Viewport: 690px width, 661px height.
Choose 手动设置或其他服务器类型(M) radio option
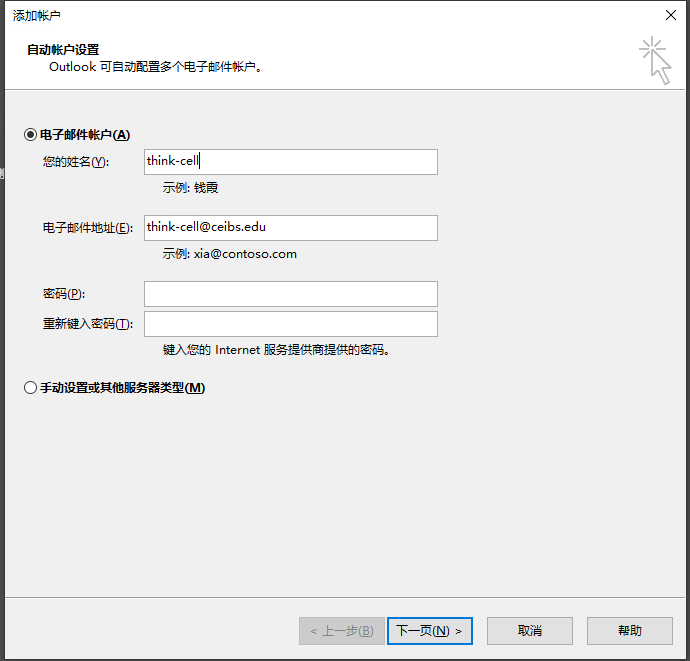coord(30,388)
